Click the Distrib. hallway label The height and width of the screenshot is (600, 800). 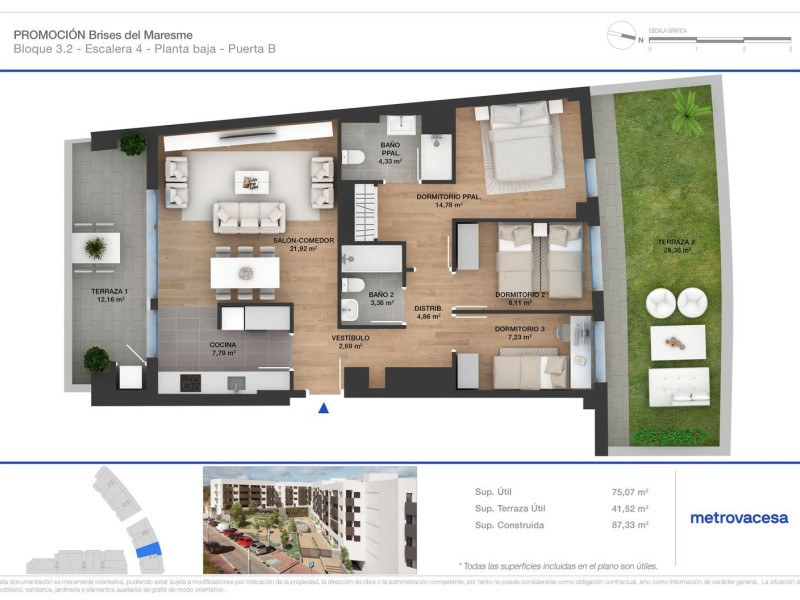click(428, 309)
